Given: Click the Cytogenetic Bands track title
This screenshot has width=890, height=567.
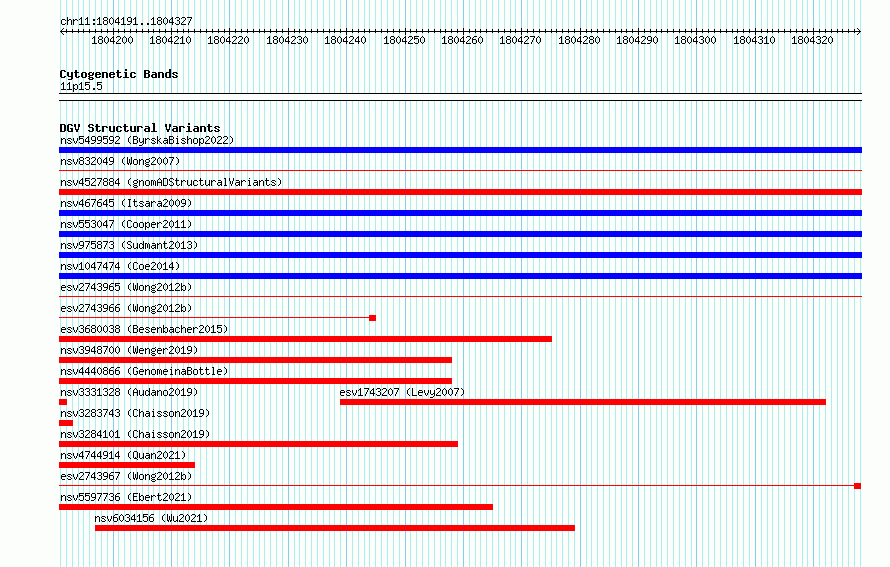Looking at the screenshot, I should point(119,74).
